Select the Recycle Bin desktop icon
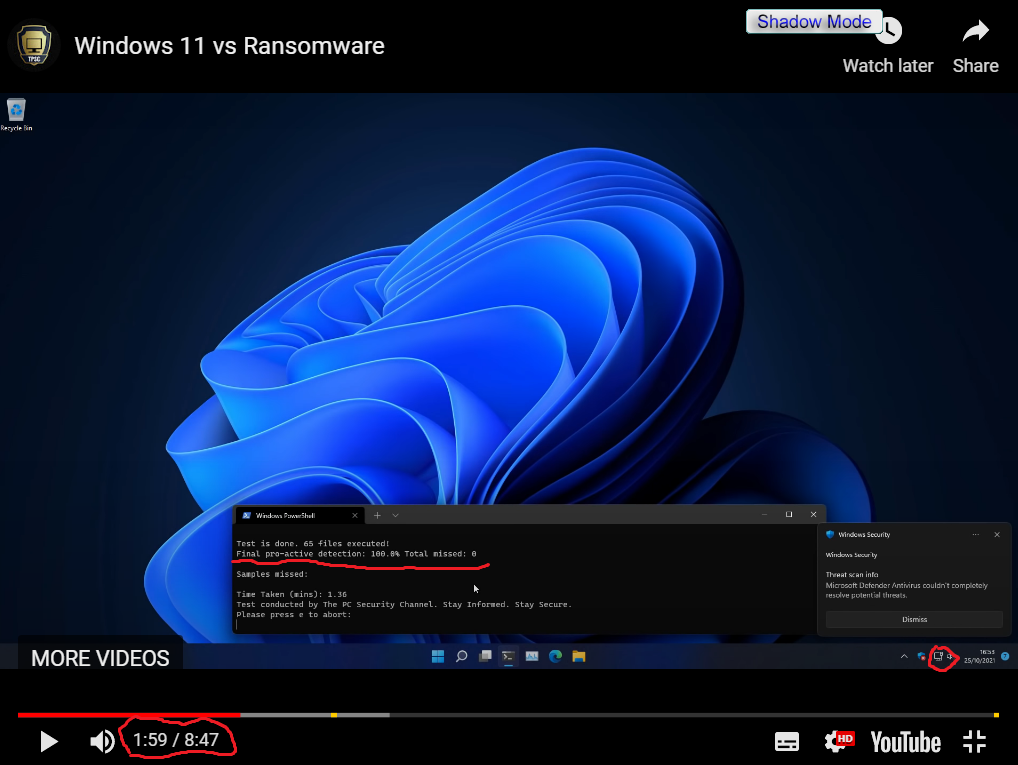Screen dimensions: 1018x765 tap(16, 115)
